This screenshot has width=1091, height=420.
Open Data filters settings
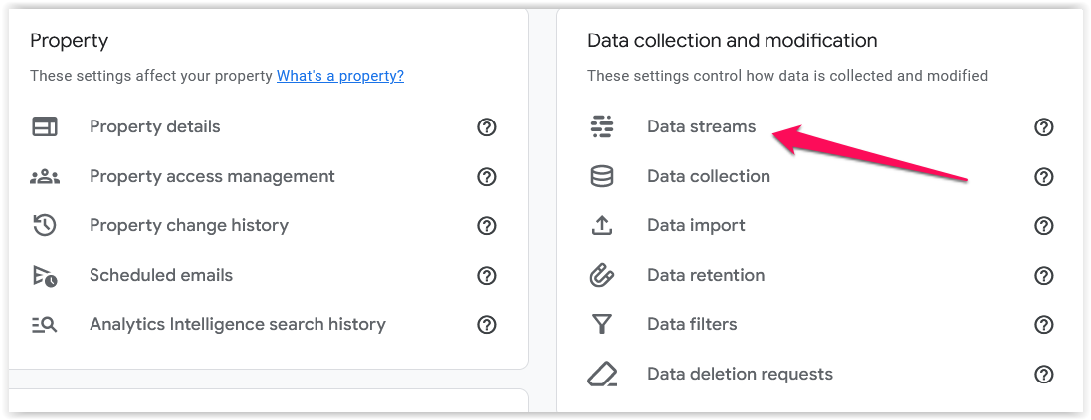click(692, 325)
